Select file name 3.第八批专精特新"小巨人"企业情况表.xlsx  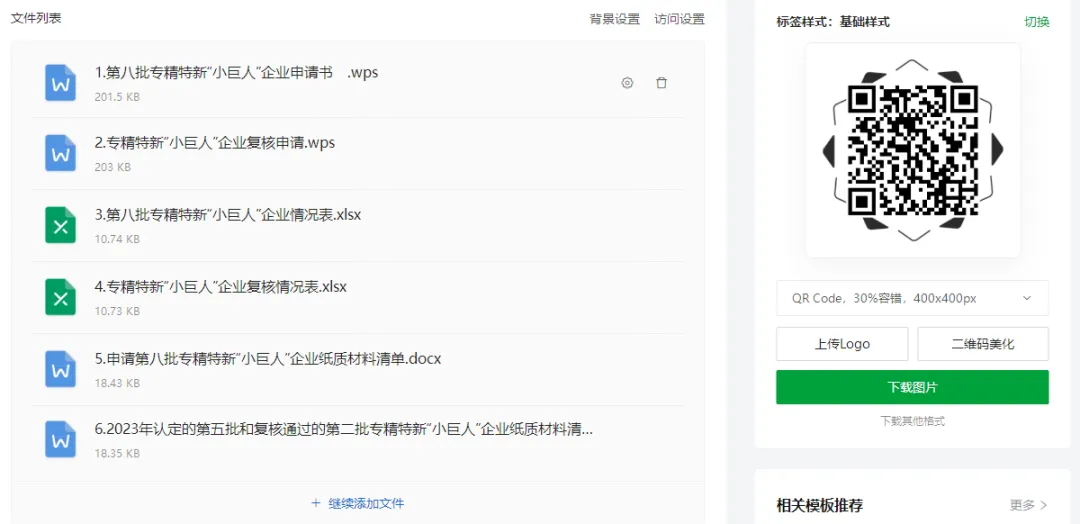coord(228,215)
